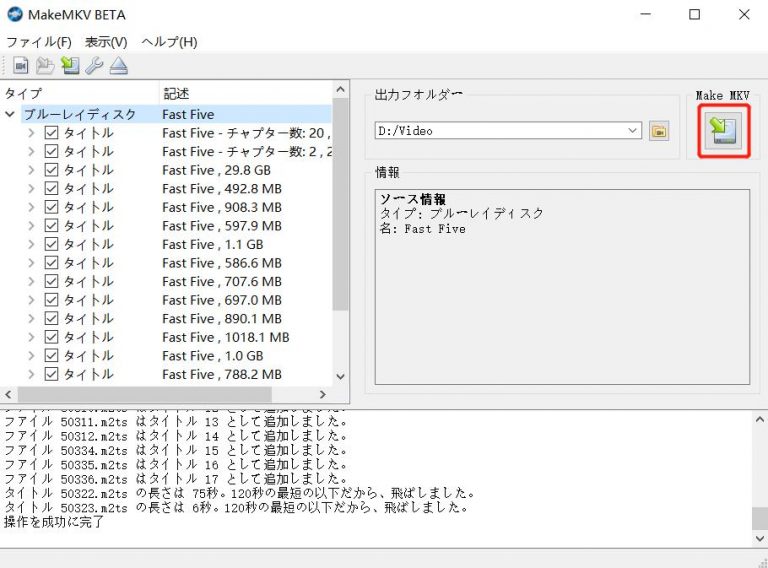Click the 記述 column header

coord(176,93)
